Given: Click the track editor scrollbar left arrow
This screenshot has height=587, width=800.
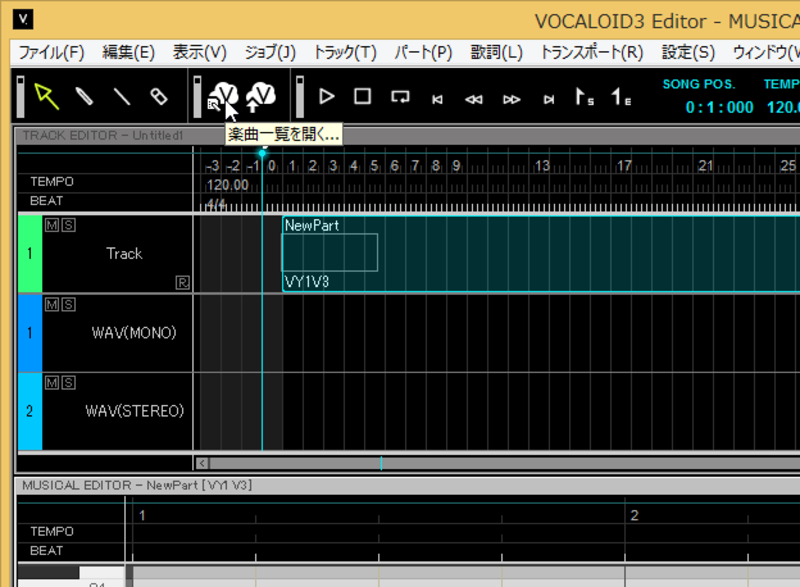Looking at the screenshot, I should [203, 463].
